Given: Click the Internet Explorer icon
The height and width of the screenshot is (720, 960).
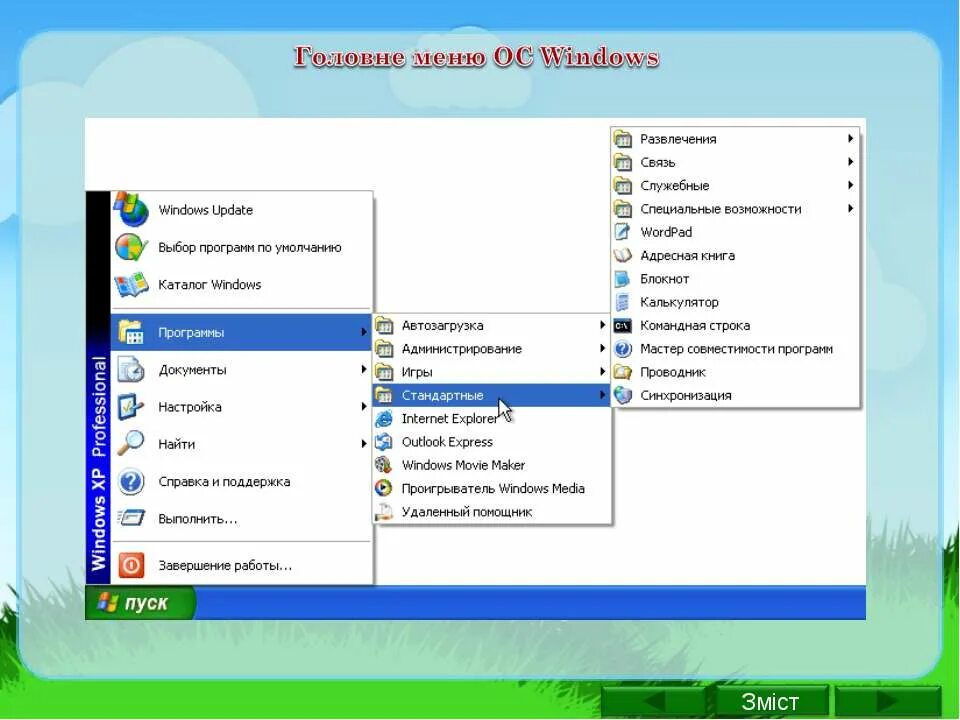Looking at the screenshot, I should point(383,419).
